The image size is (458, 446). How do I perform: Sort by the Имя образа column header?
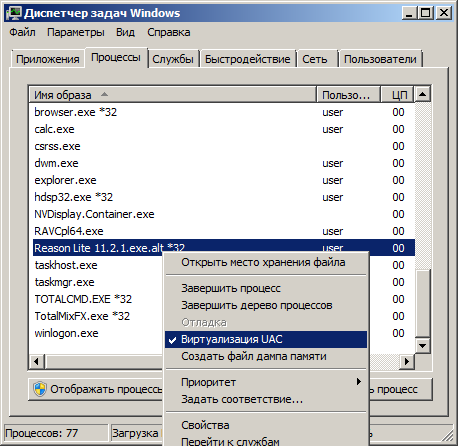(x=172, y=95)
